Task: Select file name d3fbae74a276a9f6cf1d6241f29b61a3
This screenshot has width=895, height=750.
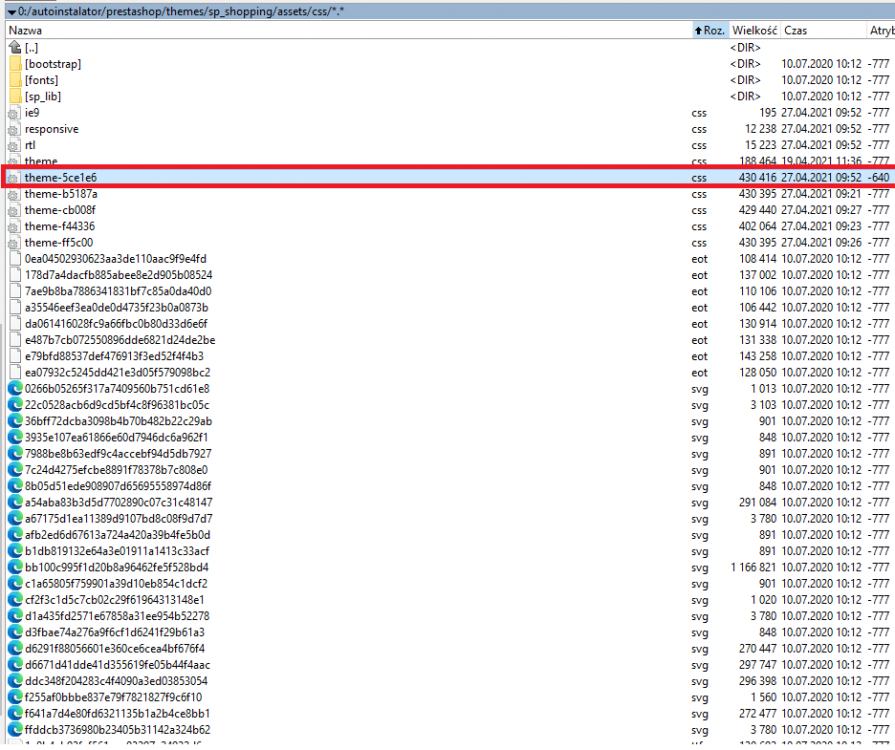Action: [115, 632]
